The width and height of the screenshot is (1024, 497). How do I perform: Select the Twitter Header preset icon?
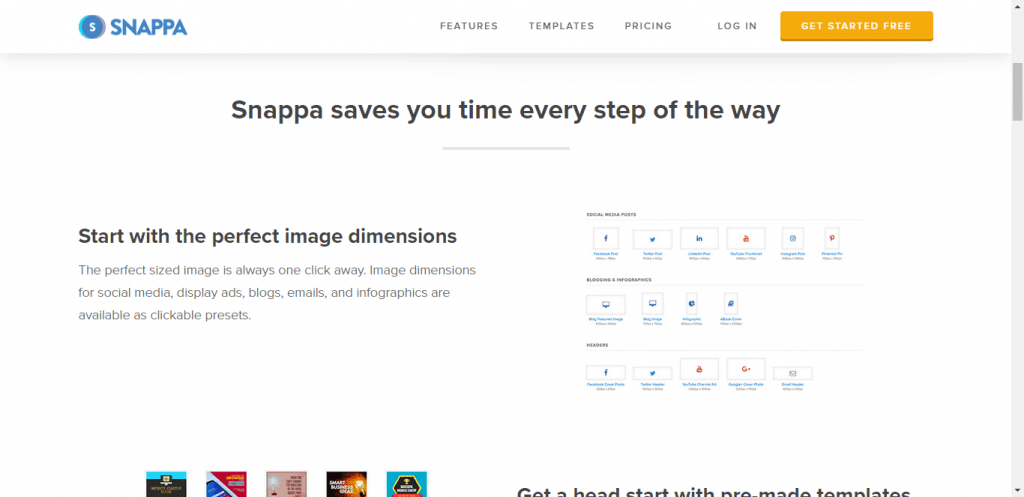click(652, 374)
